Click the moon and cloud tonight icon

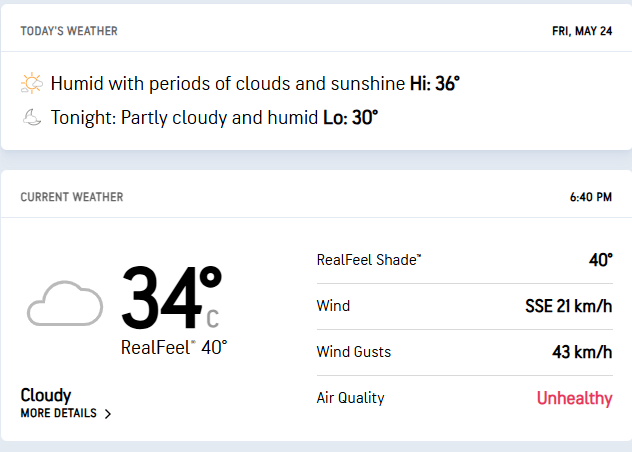pyautogui.click(x=32, y=118)
